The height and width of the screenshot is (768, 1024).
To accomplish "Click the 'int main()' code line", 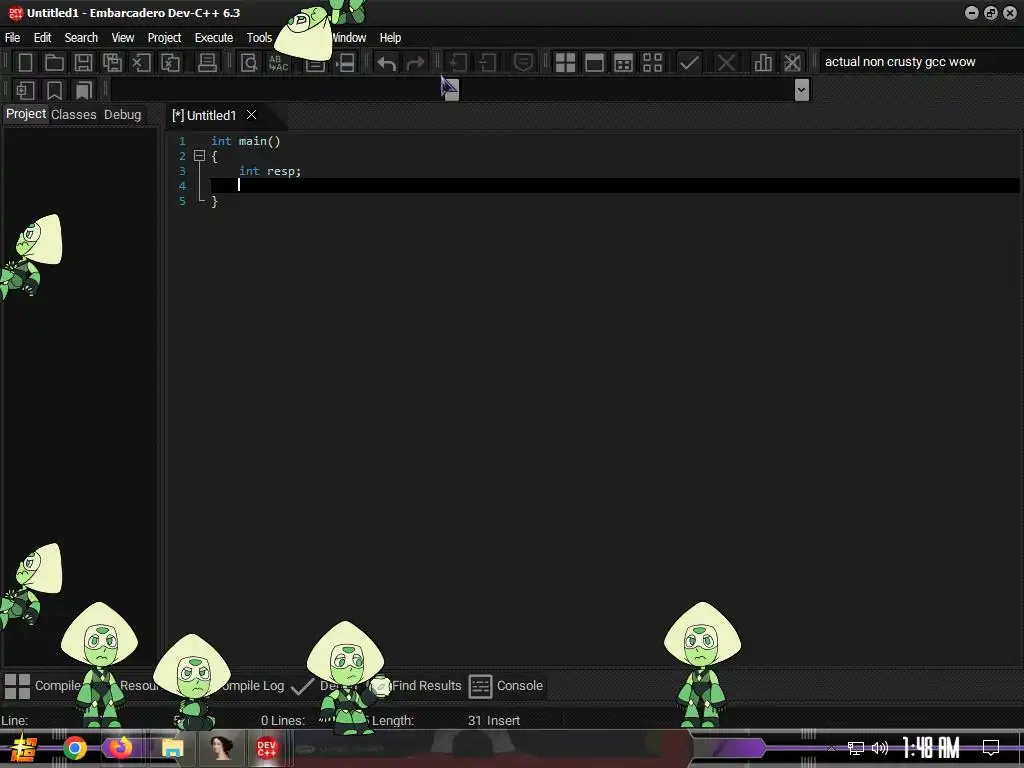I will tap(246, 141).
